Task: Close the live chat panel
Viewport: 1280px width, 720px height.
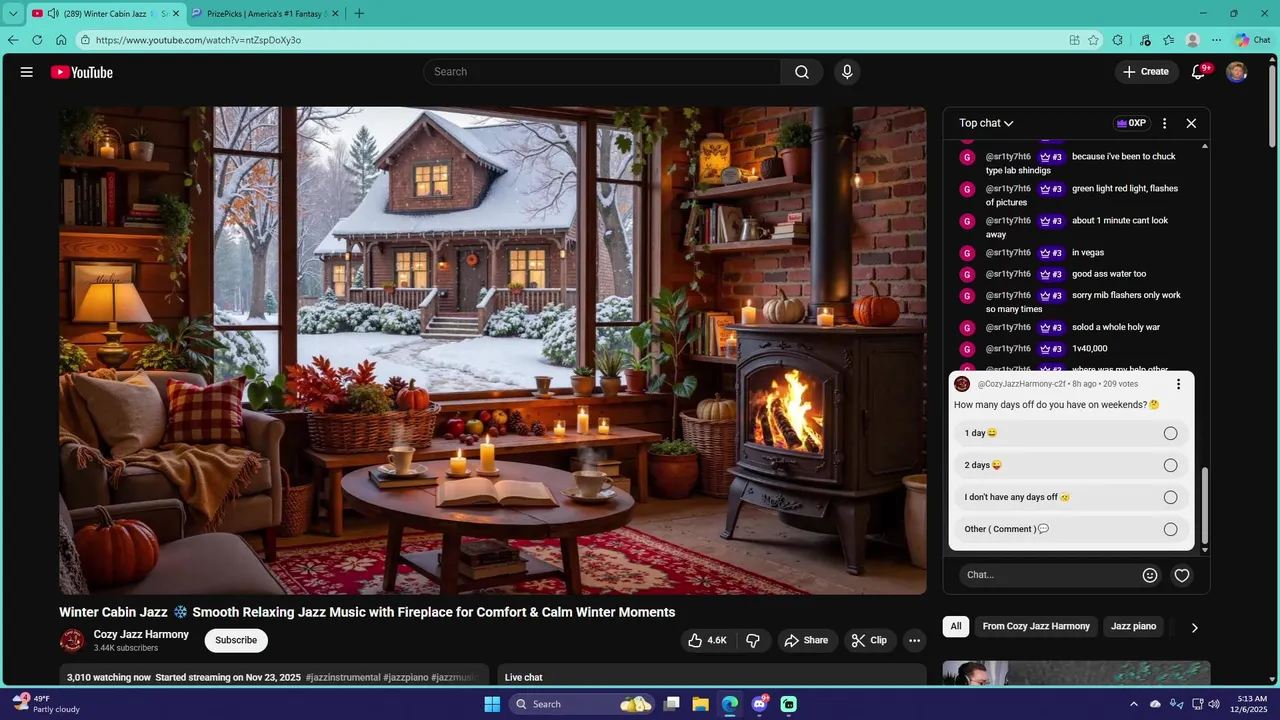Action: tap(1191, 123)
